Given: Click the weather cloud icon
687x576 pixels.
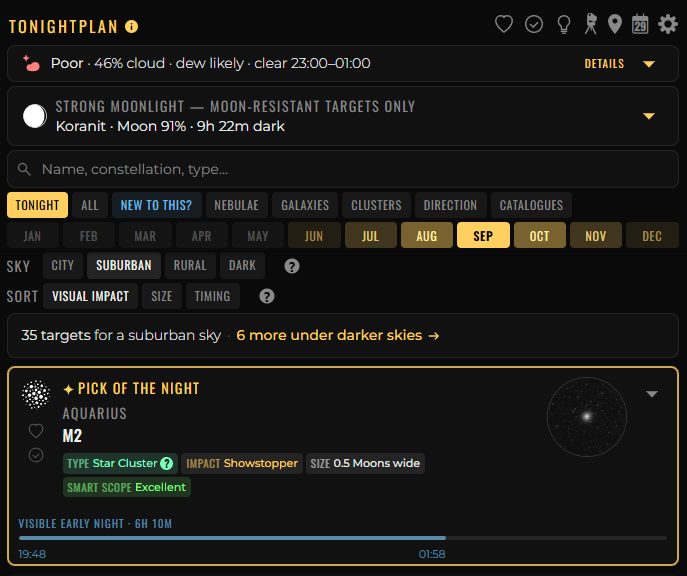Looking at the screenshot, I should click(32, 64).
